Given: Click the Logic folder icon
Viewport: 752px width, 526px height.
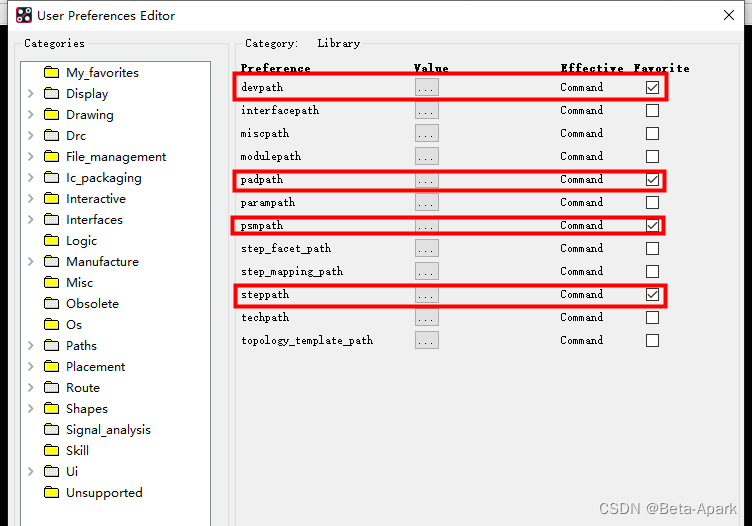Looking at the screenshot, I should [52, 241].
